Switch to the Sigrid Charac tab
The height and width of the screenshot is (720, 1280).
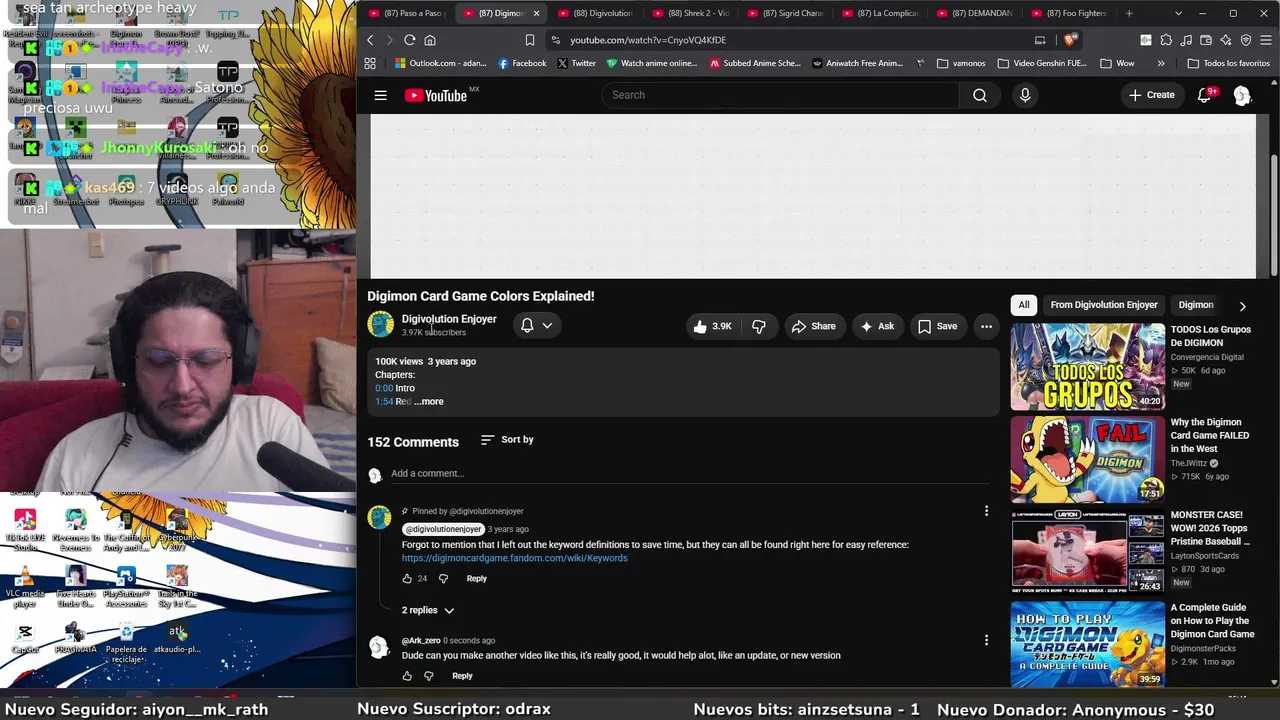pyautogui.click(x=786, y=13)
